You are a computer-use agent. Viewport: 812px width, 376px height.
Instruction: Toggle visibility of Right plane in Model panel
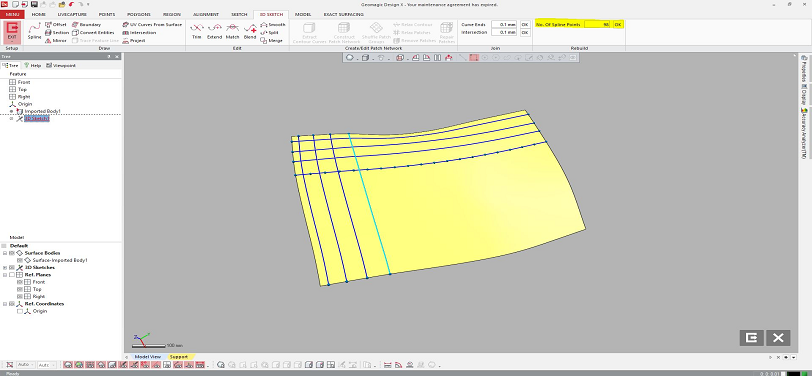pos(20,297)
